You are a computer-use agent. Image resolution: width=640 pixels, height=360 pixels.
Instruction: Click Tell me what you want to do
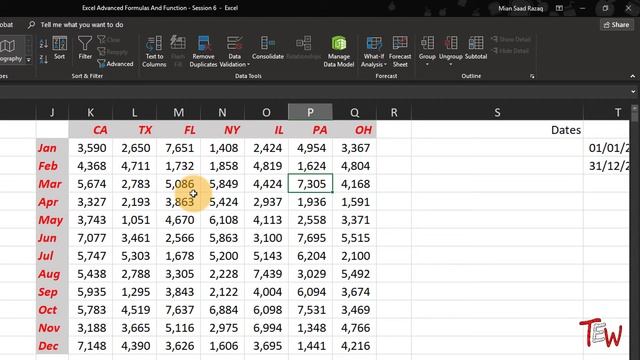click(x=82, y=25)
